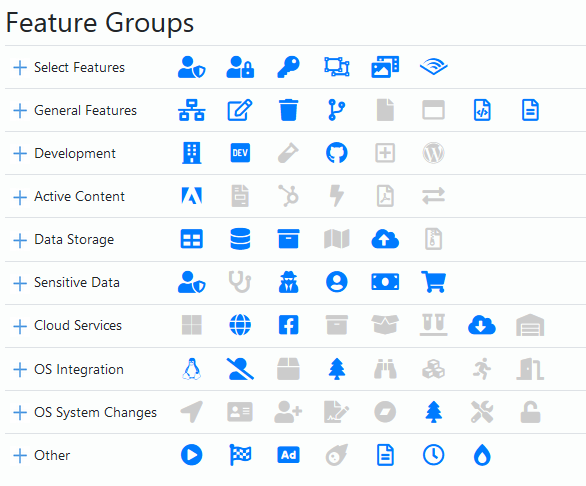Click the wifi waves icon in Select Features
Viewport: 586px width, 486px height.
434,67
